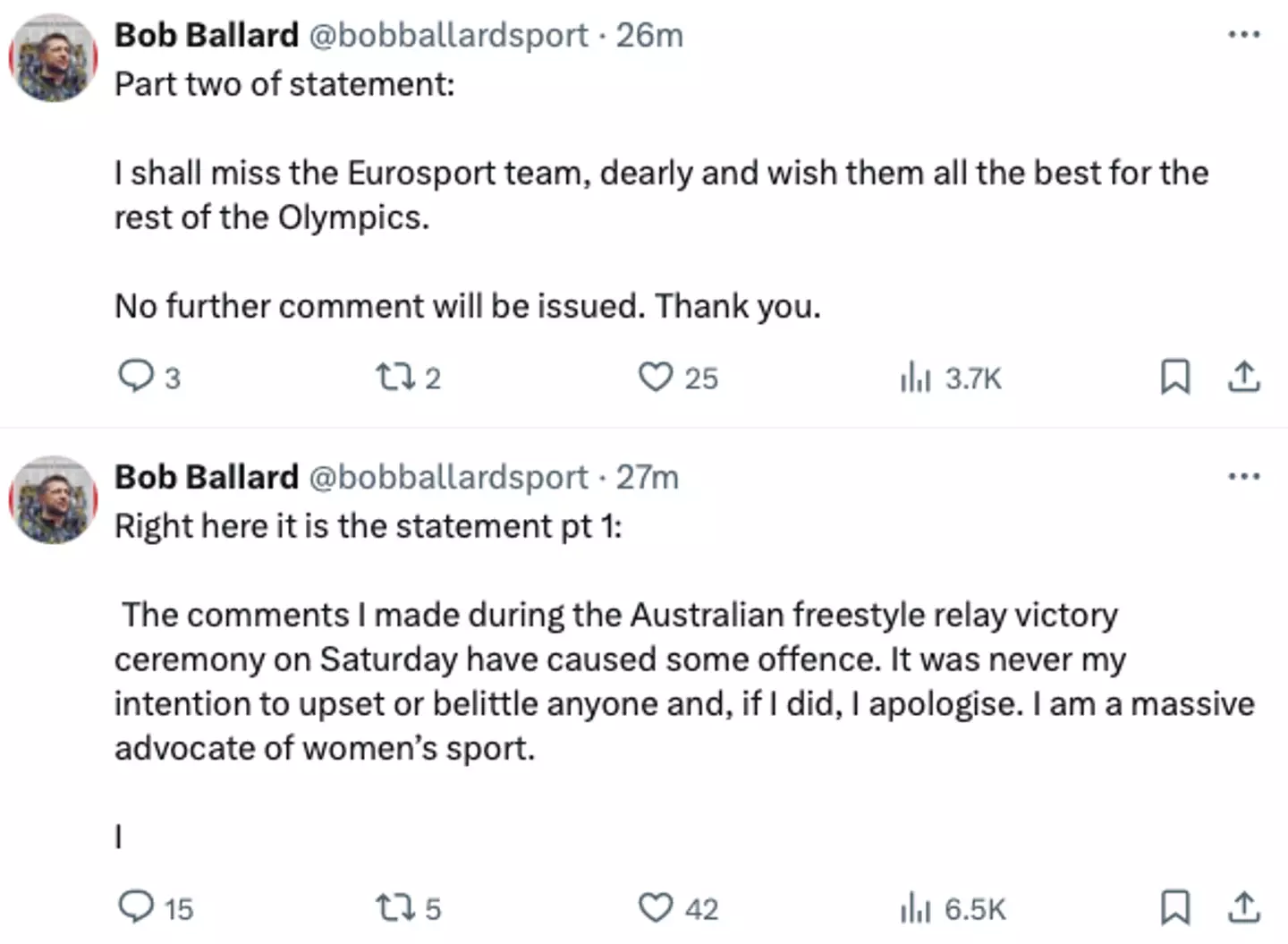
Task: Click the Bob Ballard name on top tweet
Action: [207, 35]
